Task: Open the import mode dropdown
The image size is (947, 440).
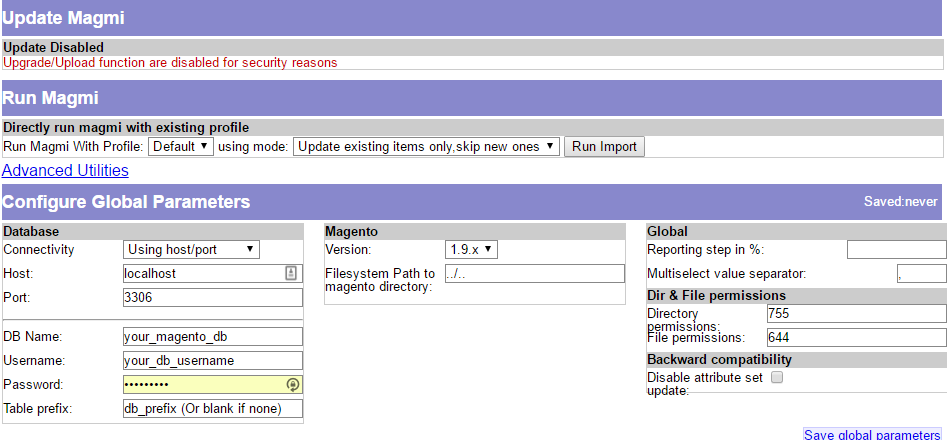Action: tap(426, 147)
